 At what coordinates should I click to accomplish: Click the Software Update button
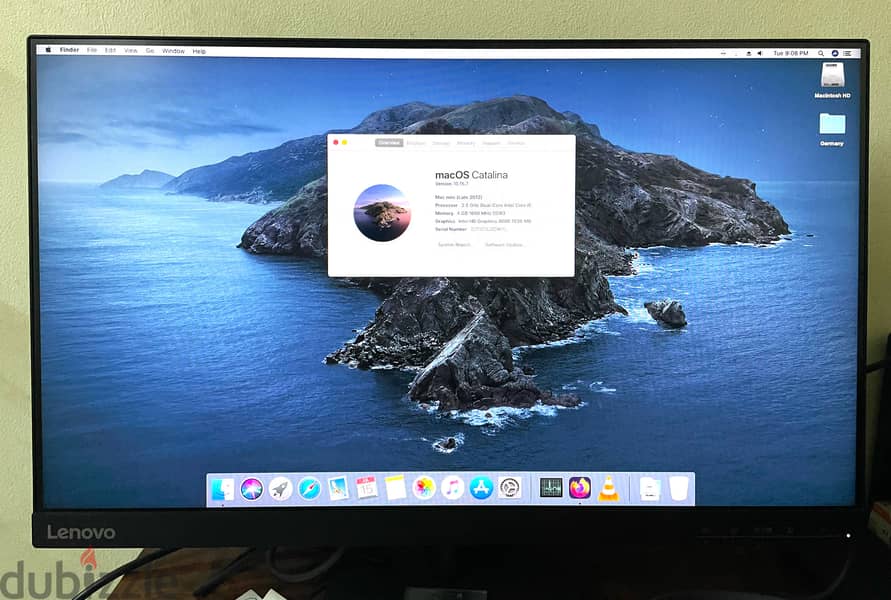click(504, 244)
